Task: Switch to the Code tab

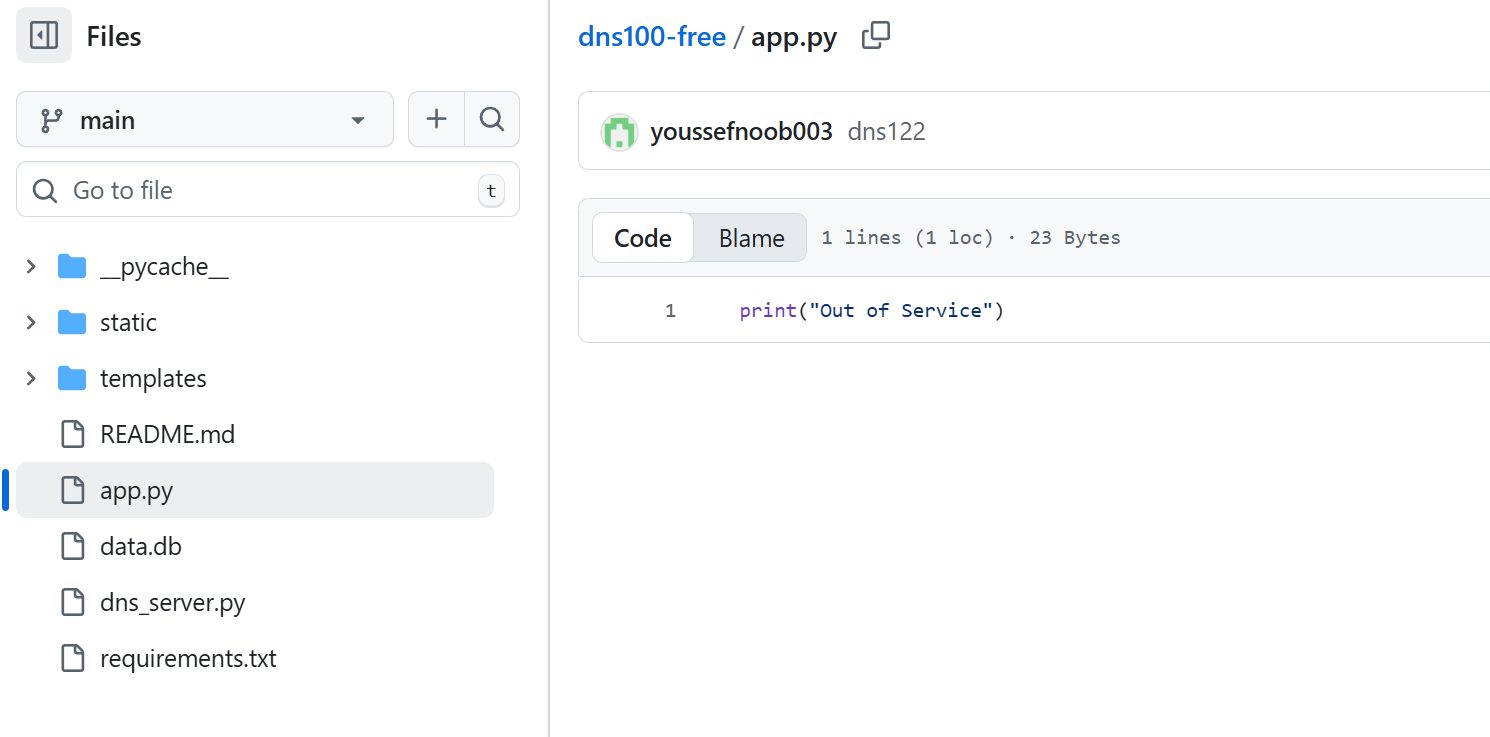Action: 643,238
